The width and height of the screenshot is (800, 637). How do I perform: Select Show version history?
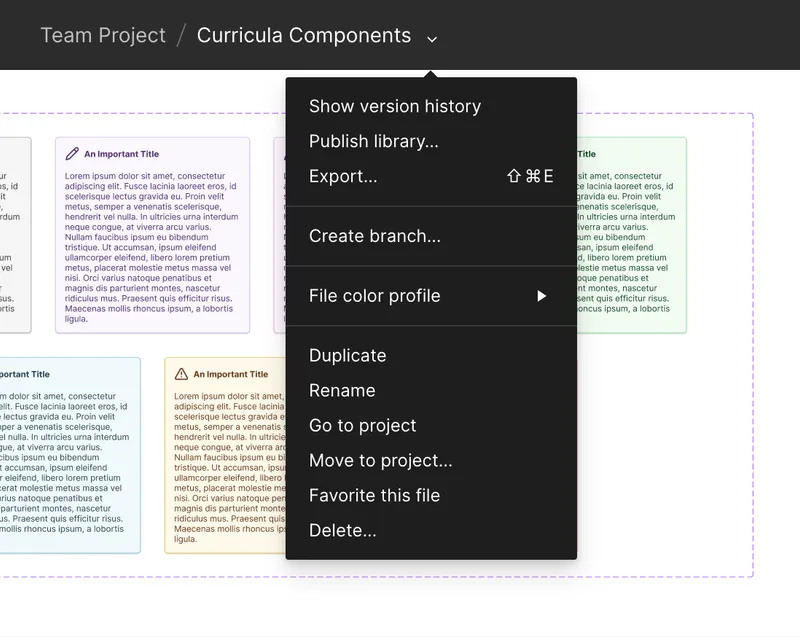(x=395, y=106)
